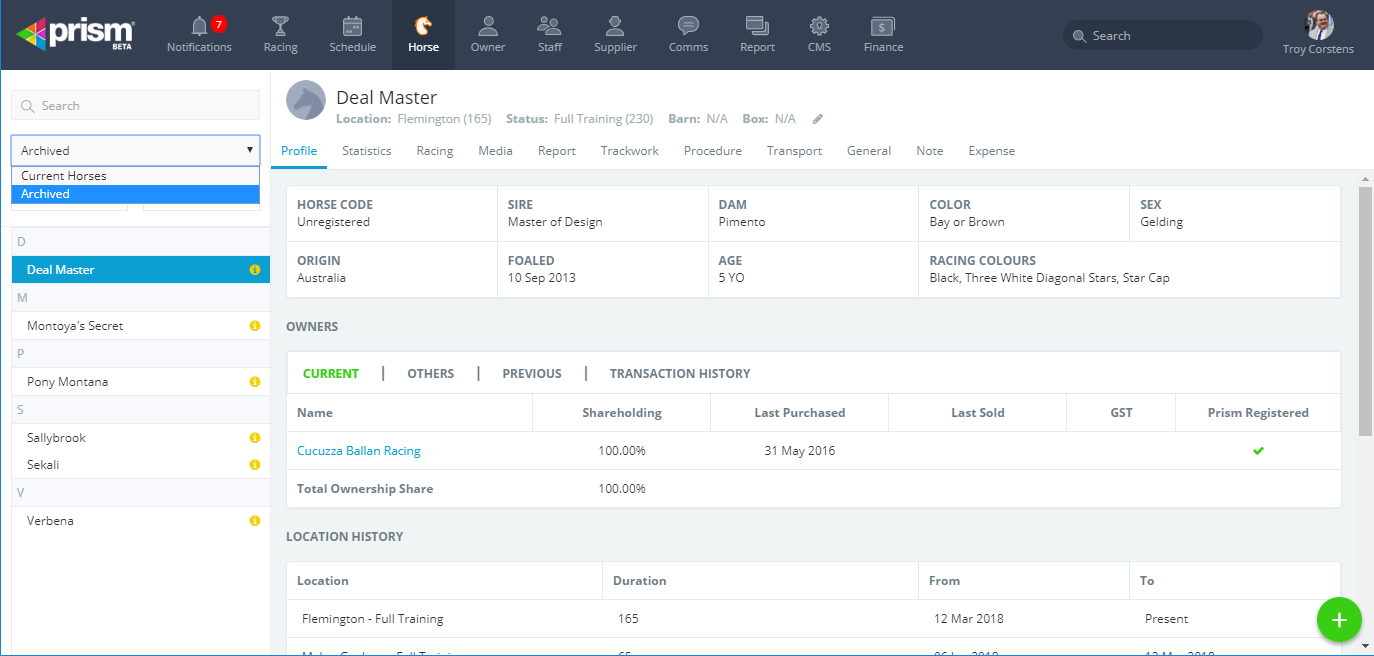Click the green plus add button
1374x656 pixels.
[1339, 620]
